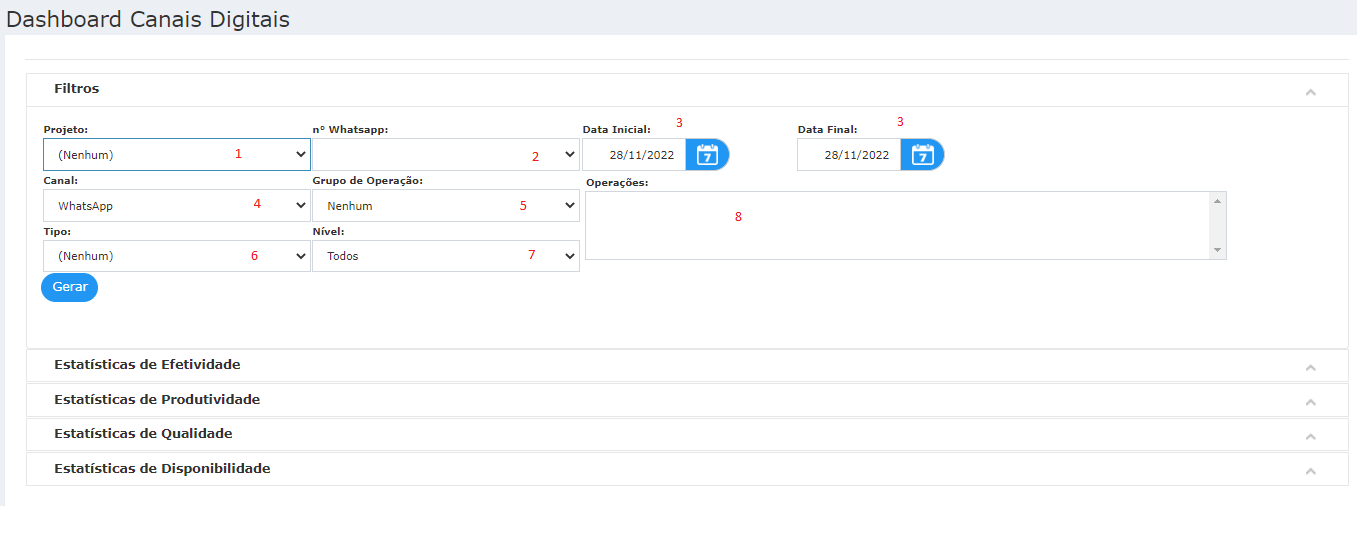Viewport: 1357px width, 544px height.
Task: Expand Estatísticas de Produtividade chevron
Action: (x=1310, y=402)
